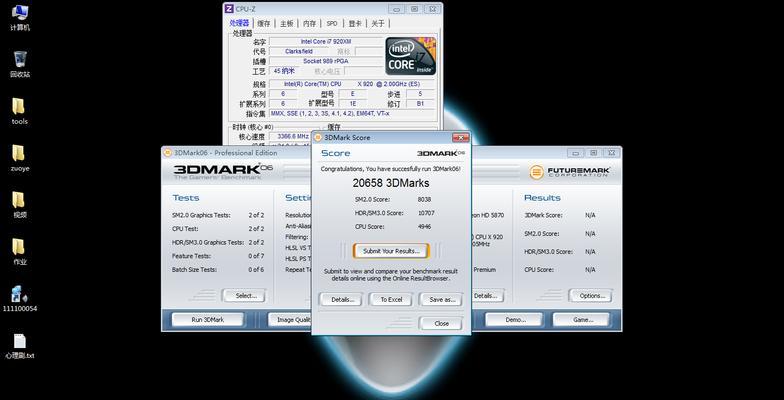This screenshot has height=400, width=784.
Task: Switch to the 缓存 tab in CPU-Z
Action: point(264,24)
